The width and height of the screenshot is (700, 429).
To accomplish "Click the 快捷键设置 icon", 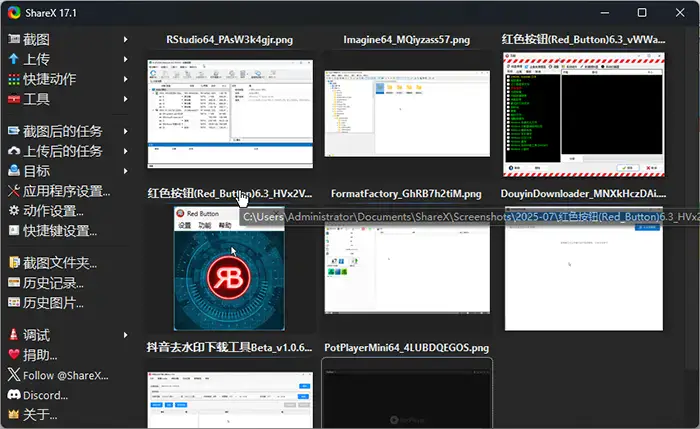I will 14,230.
